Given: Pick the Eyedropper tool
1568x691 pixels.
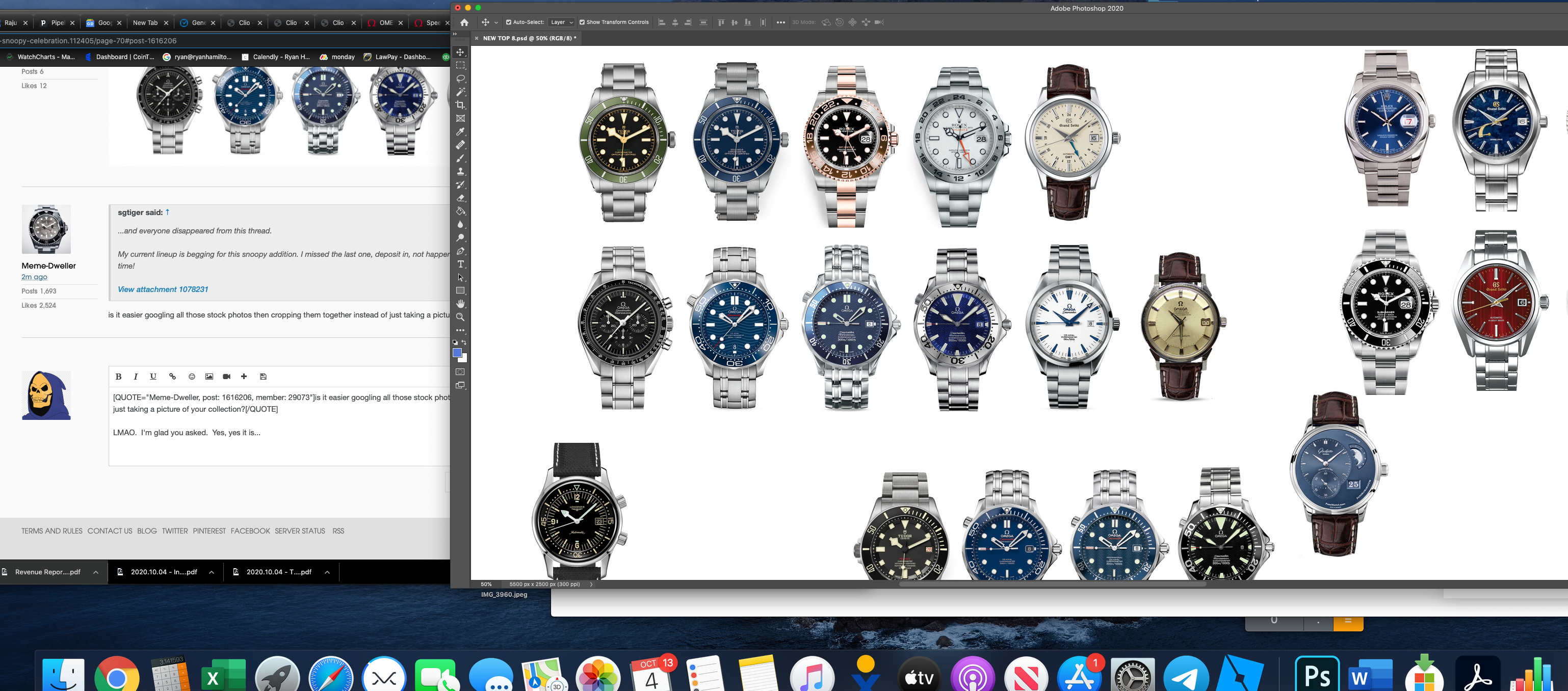Looking at the screenshot, I should [x=460, y=132].
